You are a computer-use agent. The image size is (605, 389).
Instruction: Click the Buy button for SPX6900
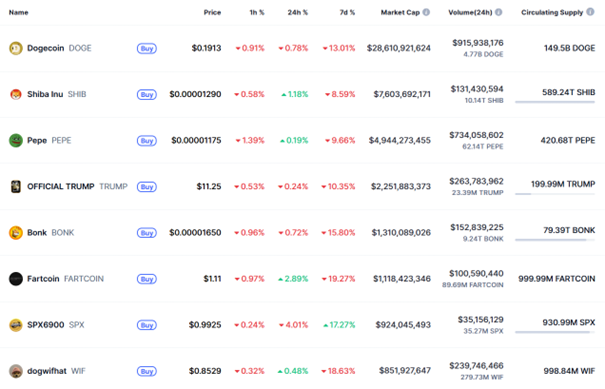[x=147, y=325]
